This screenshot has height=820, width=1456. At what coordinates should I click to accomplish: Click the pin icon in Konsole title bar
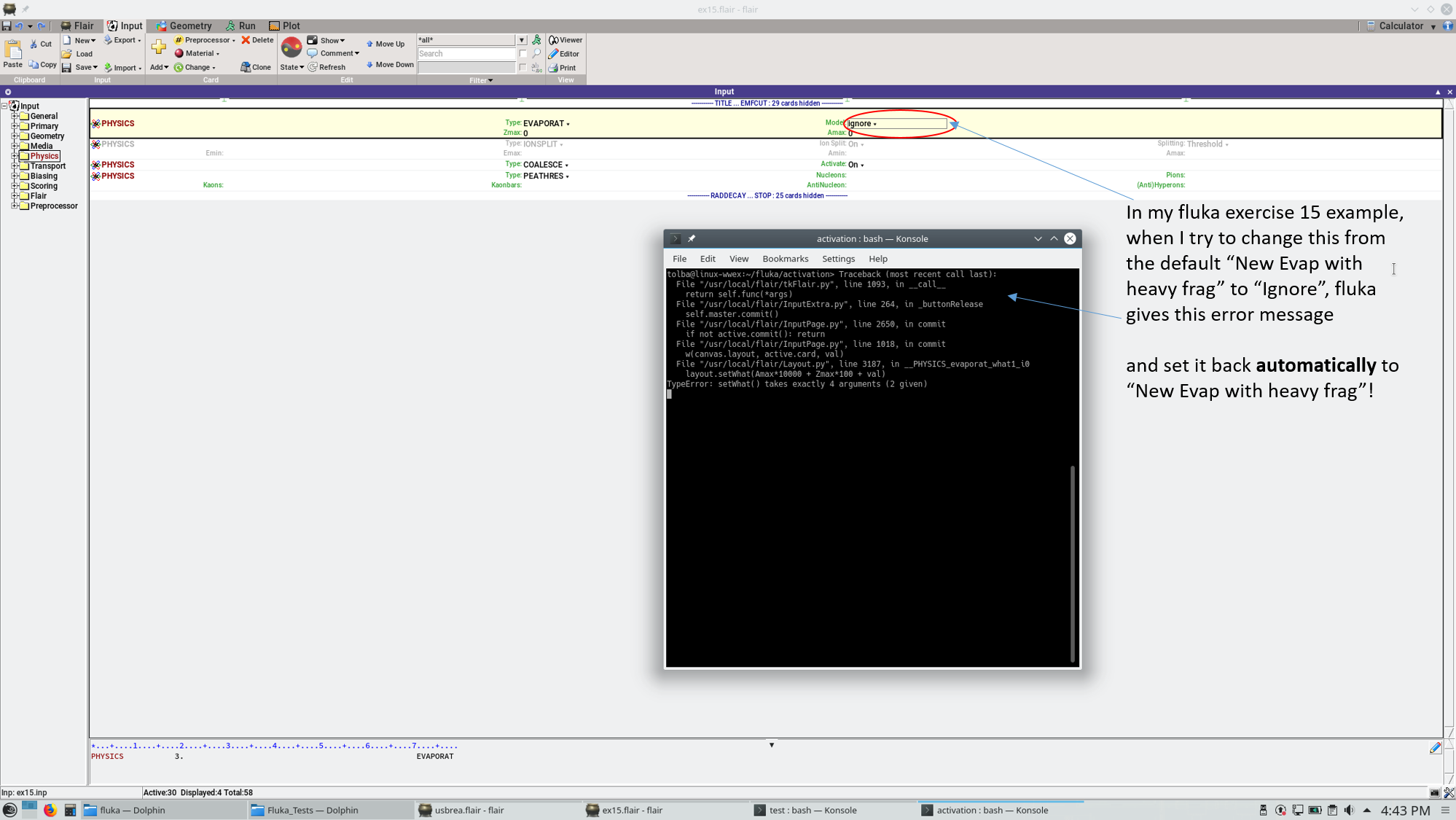[692, 238]
